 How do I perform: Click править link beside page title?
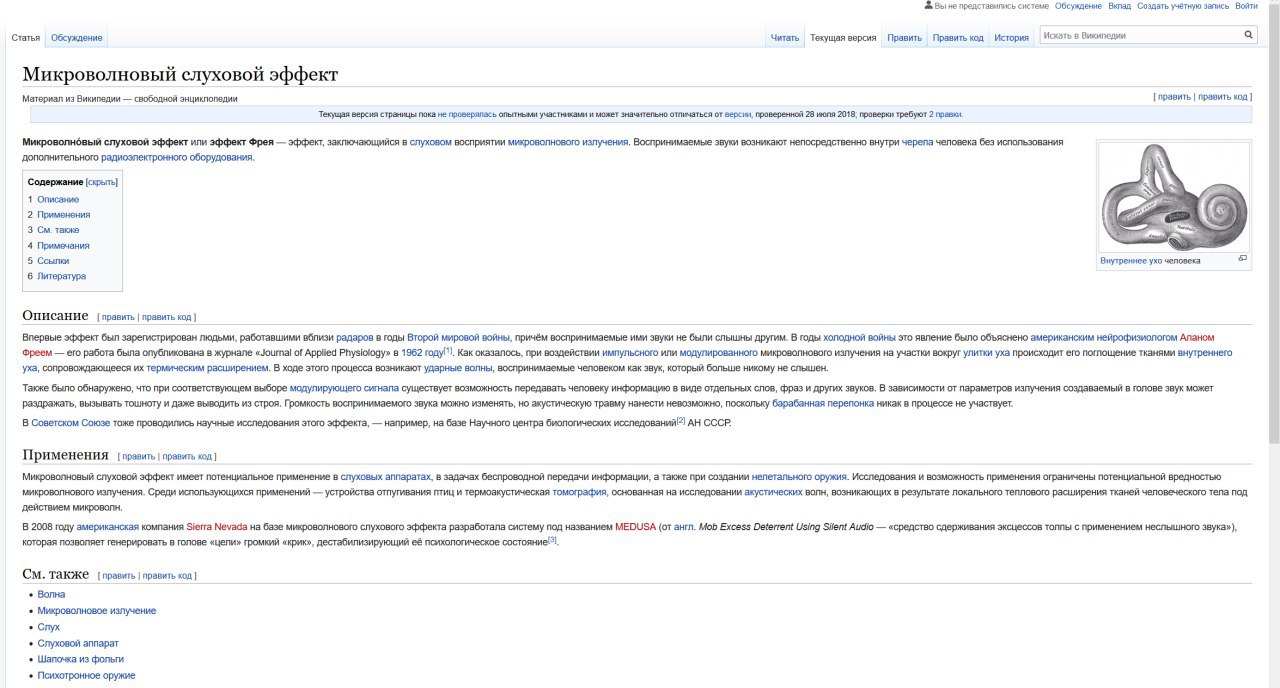coord(1174,97)
